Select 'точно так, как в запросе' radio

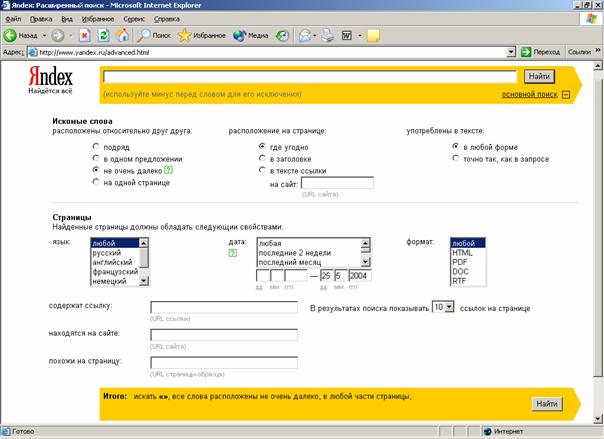(x=456, y=158)
